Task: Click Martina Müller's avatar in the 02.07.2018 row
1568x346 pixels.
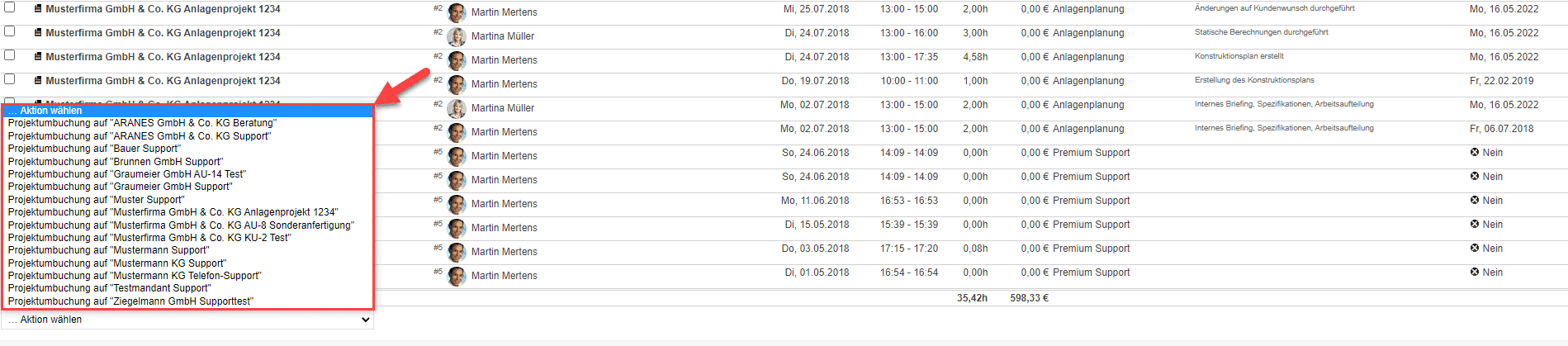Action: (457, 108)
